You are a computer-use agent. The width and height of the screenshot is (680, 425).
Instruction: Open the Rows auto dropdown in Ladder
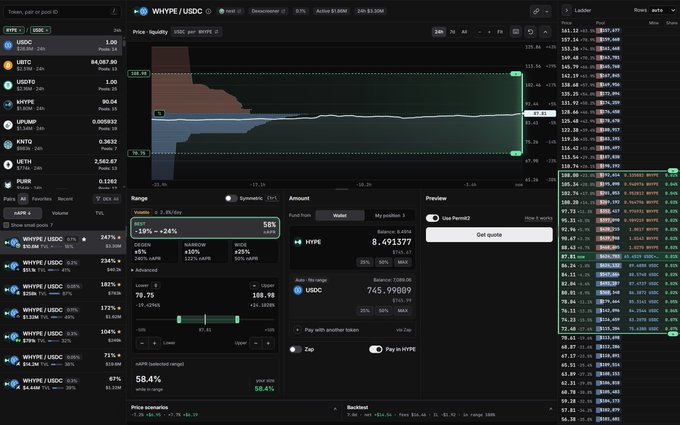(x=663, y=10)
